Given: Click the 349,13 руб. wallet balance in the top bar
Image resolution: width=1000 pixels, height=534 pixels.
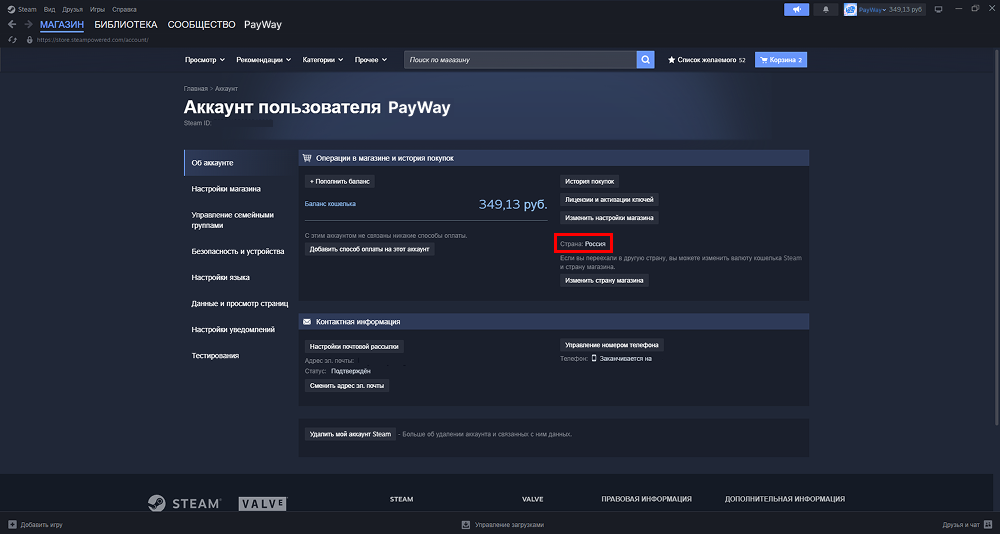Looking at the screenshot, I should [x=906, y=10].
